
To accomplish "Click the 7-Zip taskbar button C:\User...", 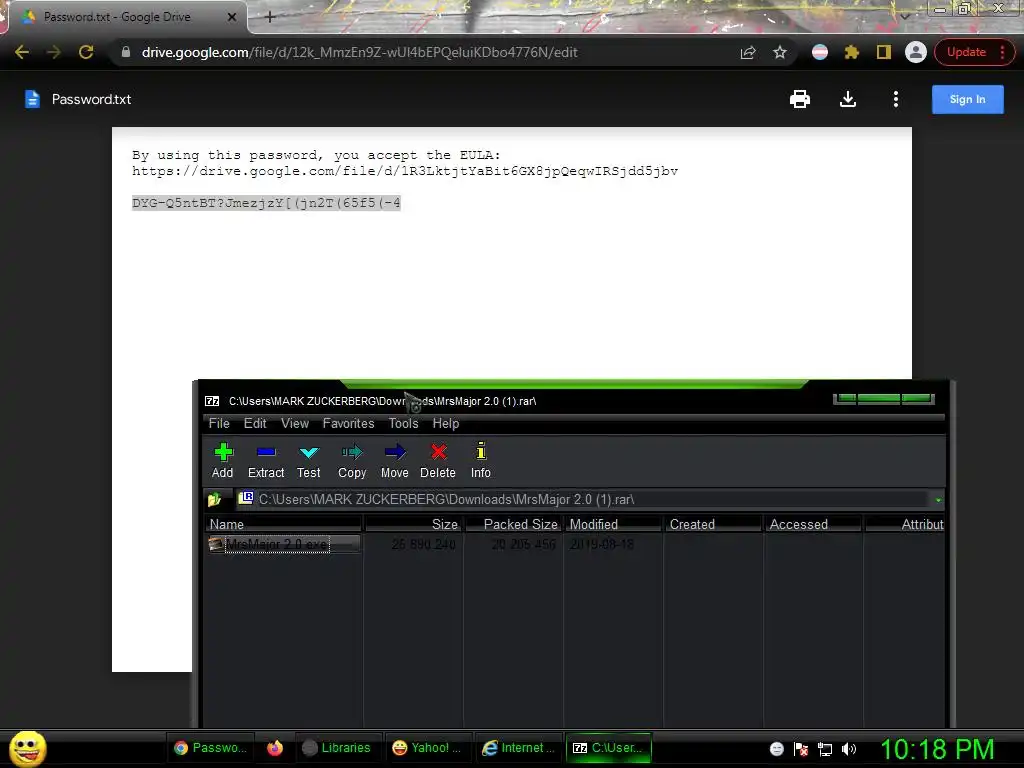I will point(608,748).
